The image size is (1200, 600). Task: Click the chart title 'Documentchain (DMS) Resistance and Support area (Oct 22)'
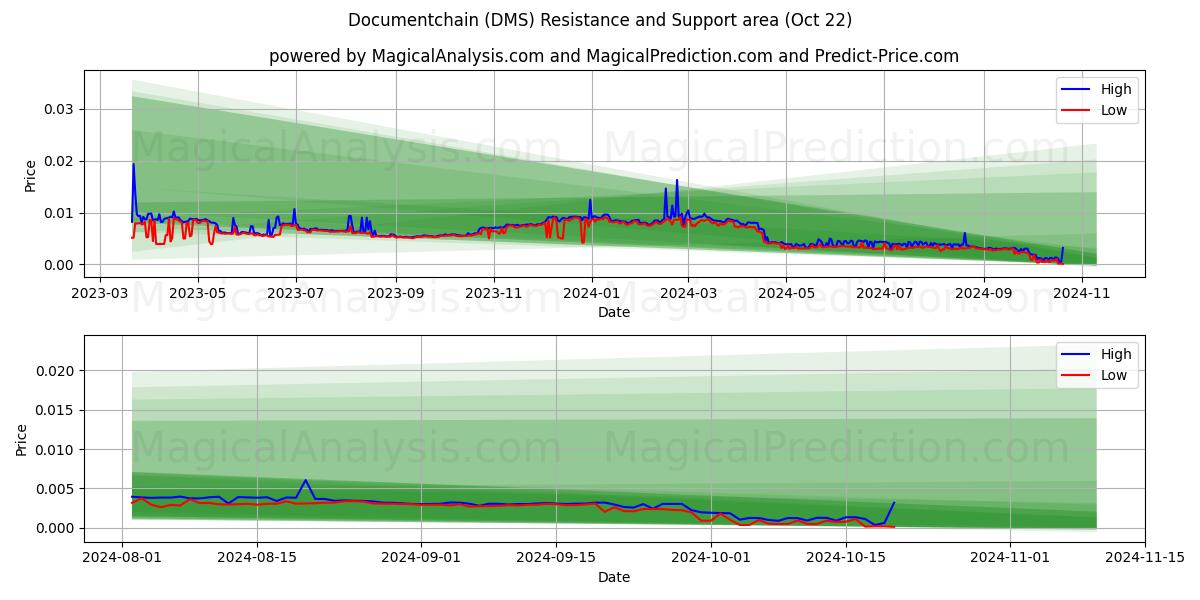[x=600, y=20]
